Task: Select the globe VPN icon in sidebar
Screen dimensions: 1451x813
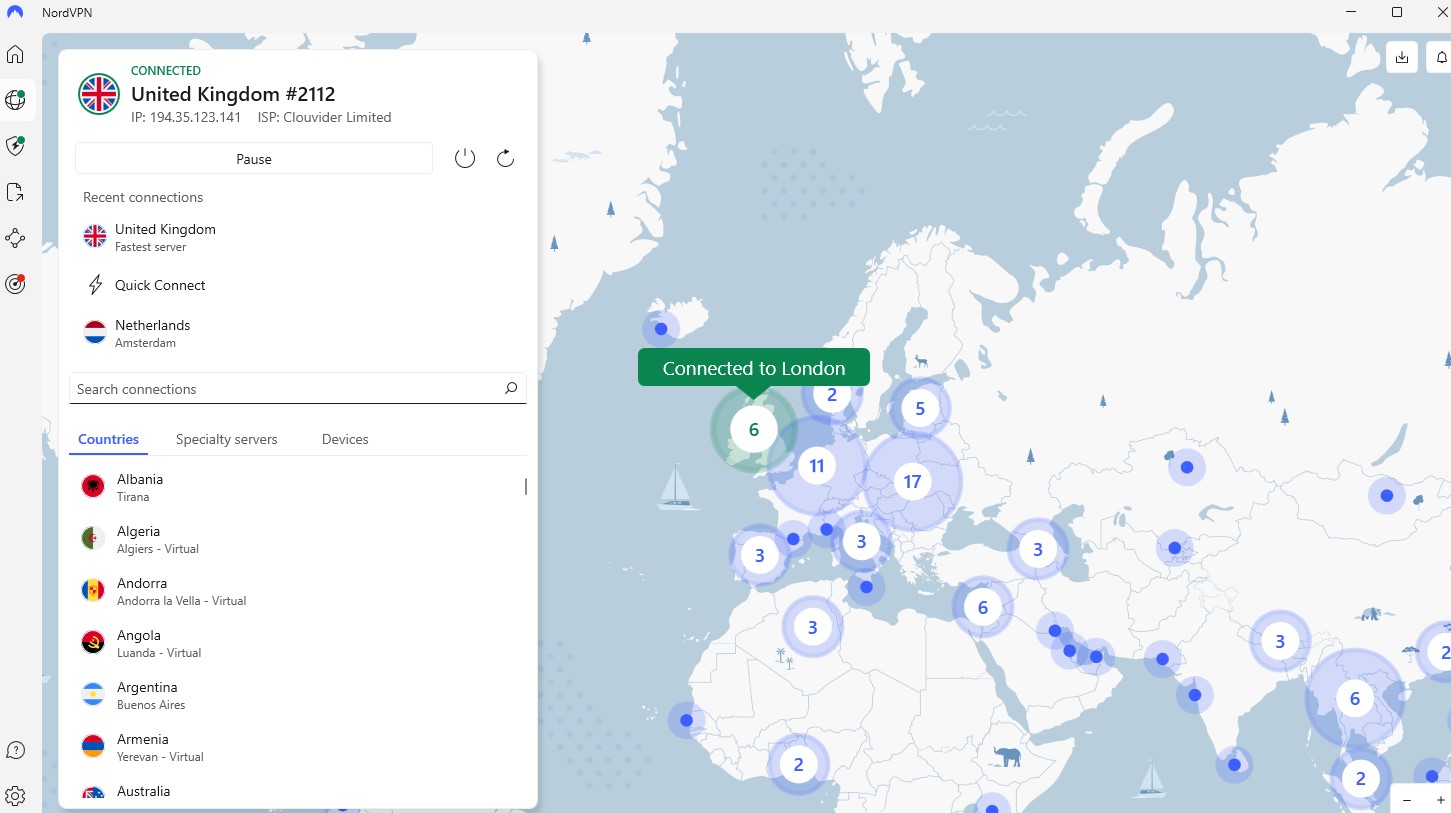Action: [x=15, y=100]
